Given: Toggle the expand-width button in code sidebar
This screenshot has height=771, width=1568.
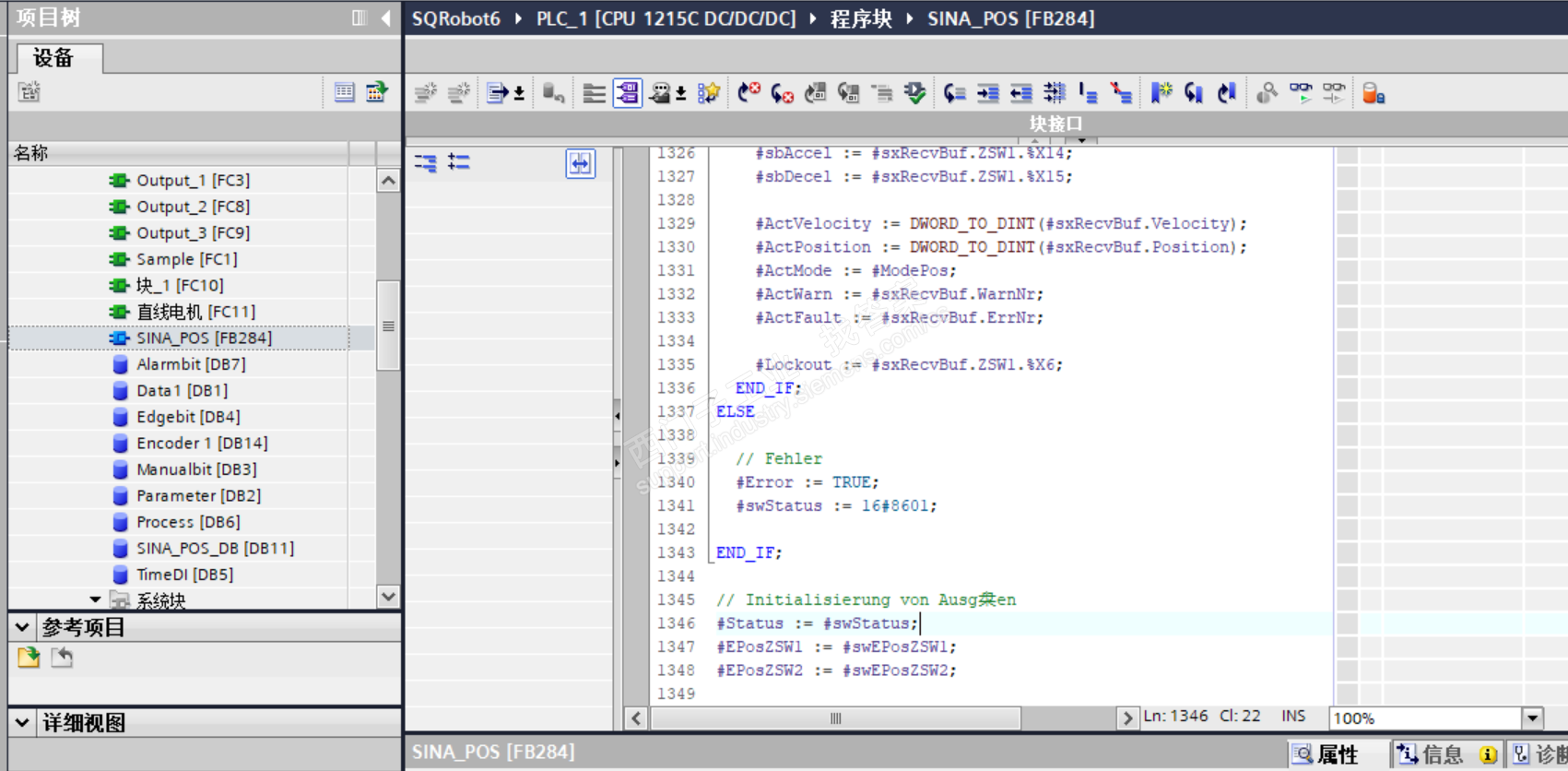Looking at the screenshot, I should click(580, 164).
